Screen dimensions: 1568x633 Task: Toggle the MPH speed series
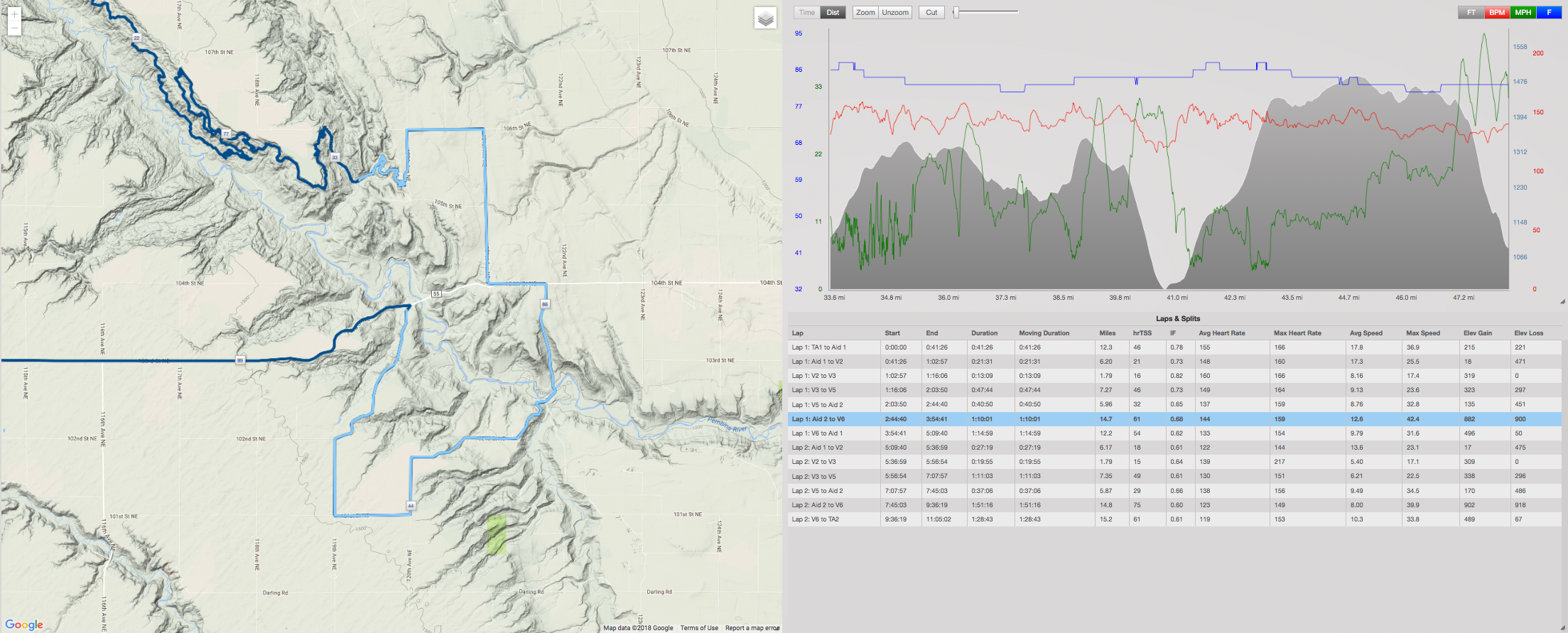click(x=1523, y=12)
